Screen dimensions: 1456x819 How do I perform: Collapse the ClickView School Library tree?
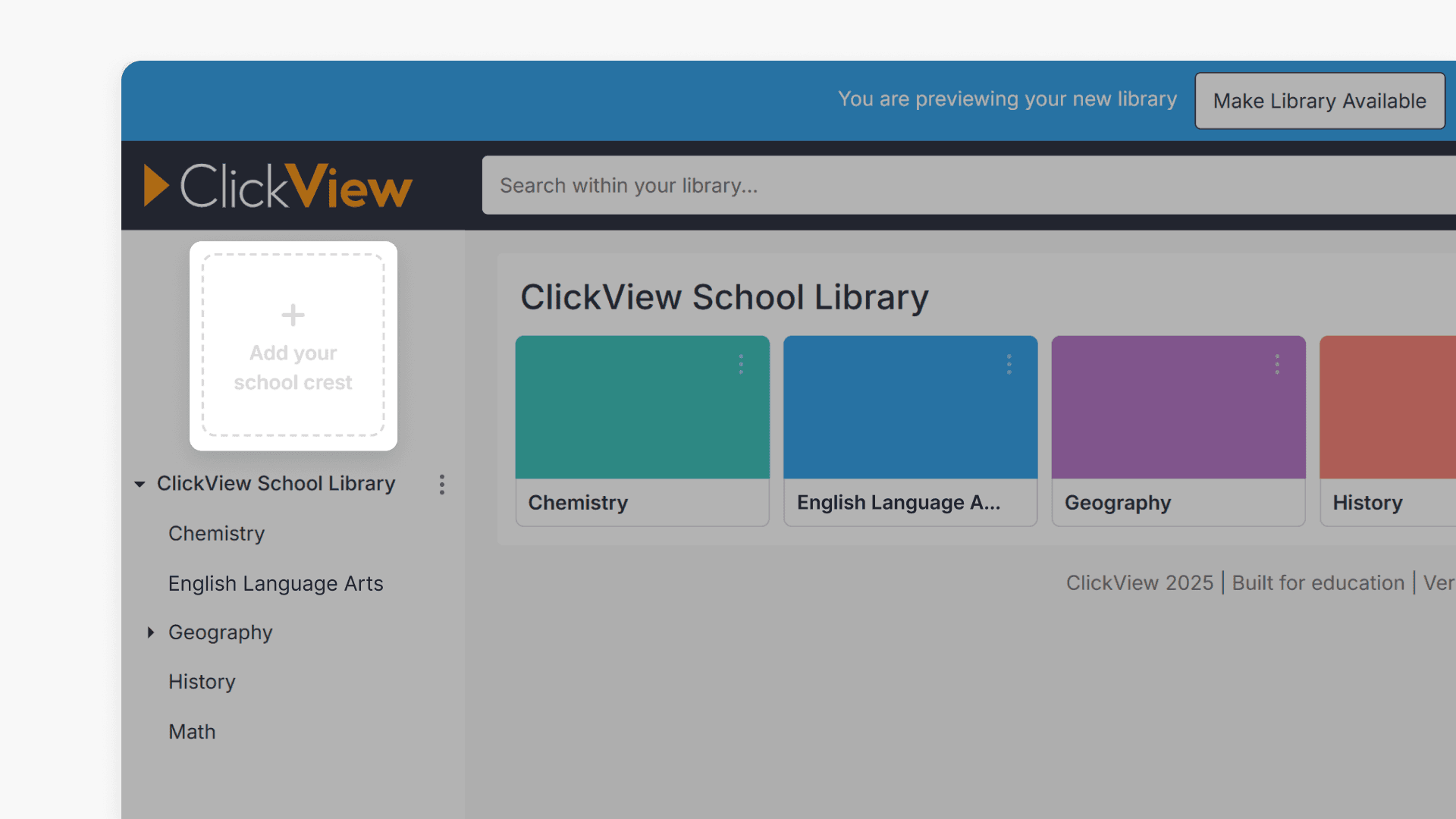[x=140, y=484]
